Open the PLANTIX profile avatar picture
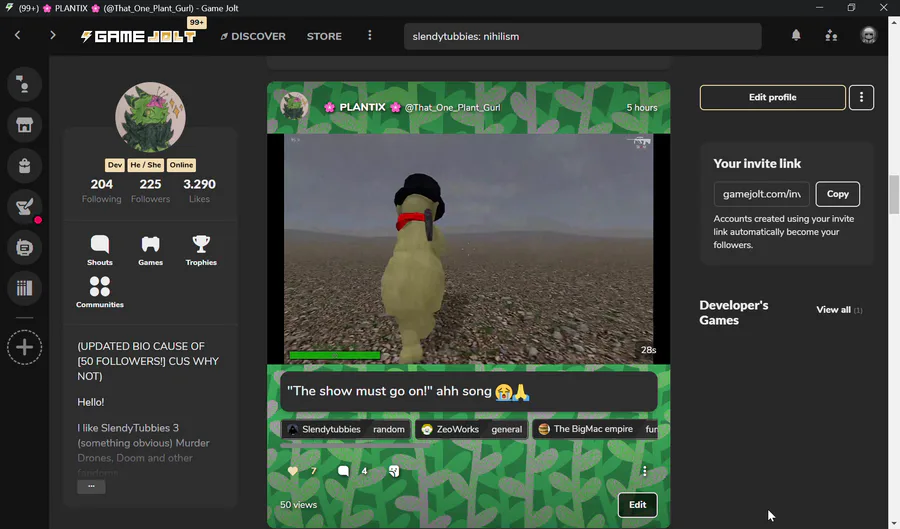The height and width of the screenshot is (529, 900). (150, 117)
